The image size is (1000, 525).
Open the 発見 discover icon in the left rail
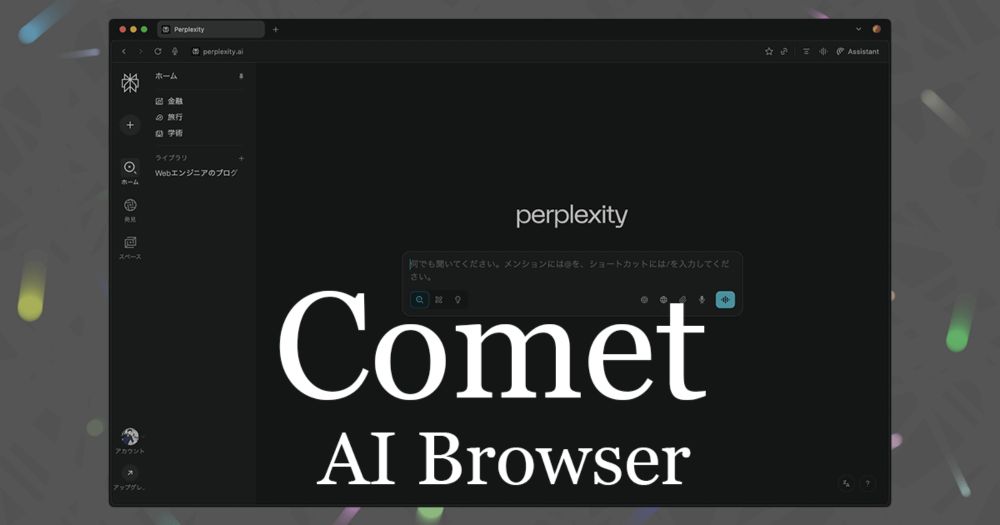pyautogui.click(x=130, y=205)
